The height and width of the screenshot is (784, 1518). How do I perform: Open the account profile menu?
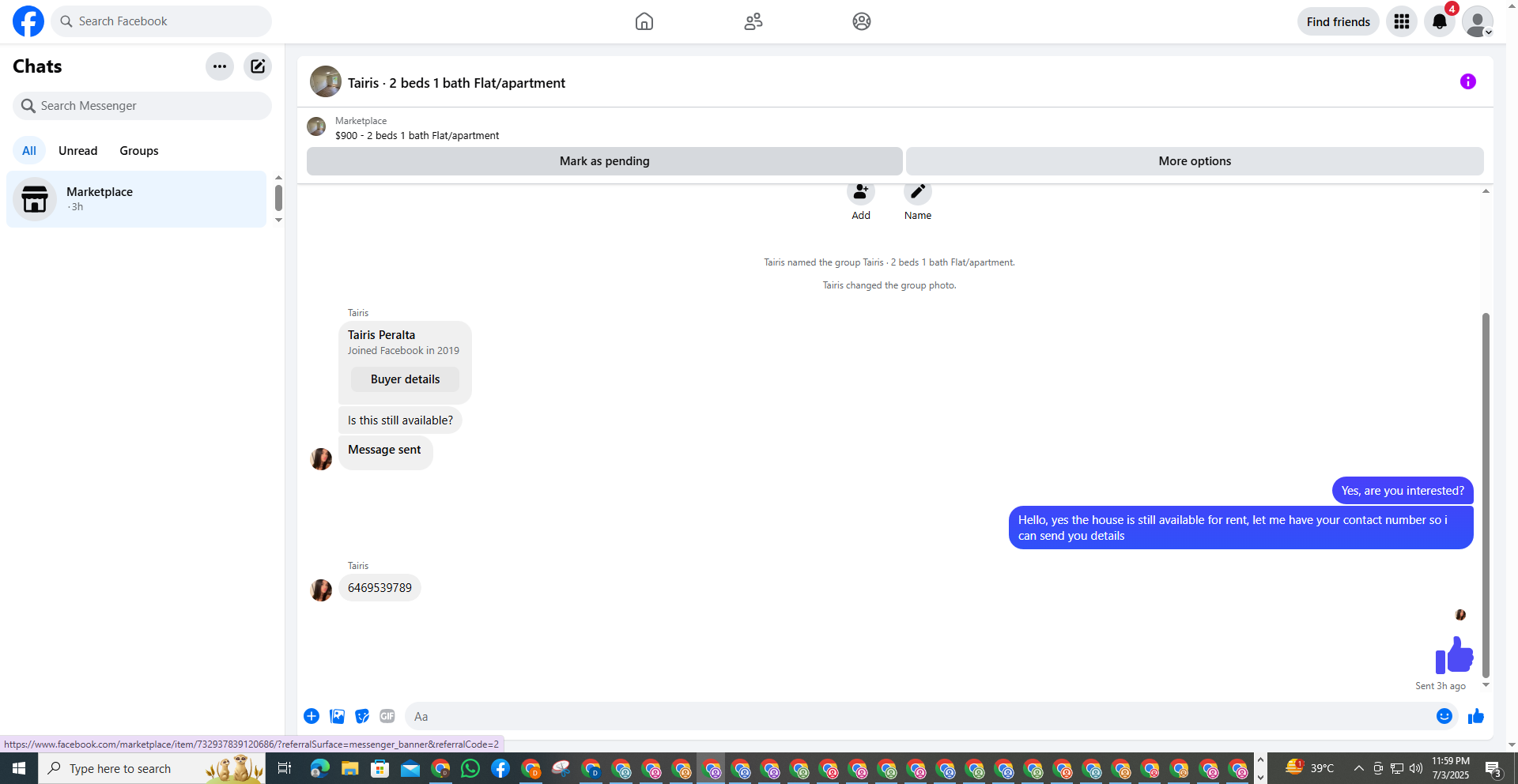click(1477, 21)
